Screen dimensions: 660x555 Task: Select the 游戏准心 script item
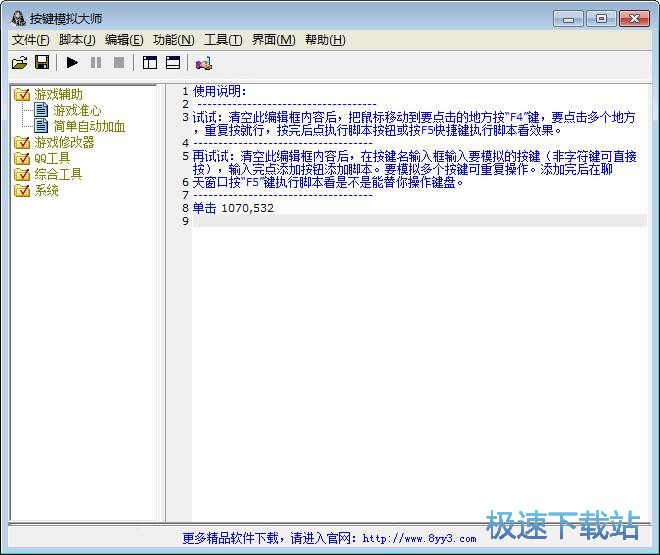pyautogui.click(x=77, y=110)
